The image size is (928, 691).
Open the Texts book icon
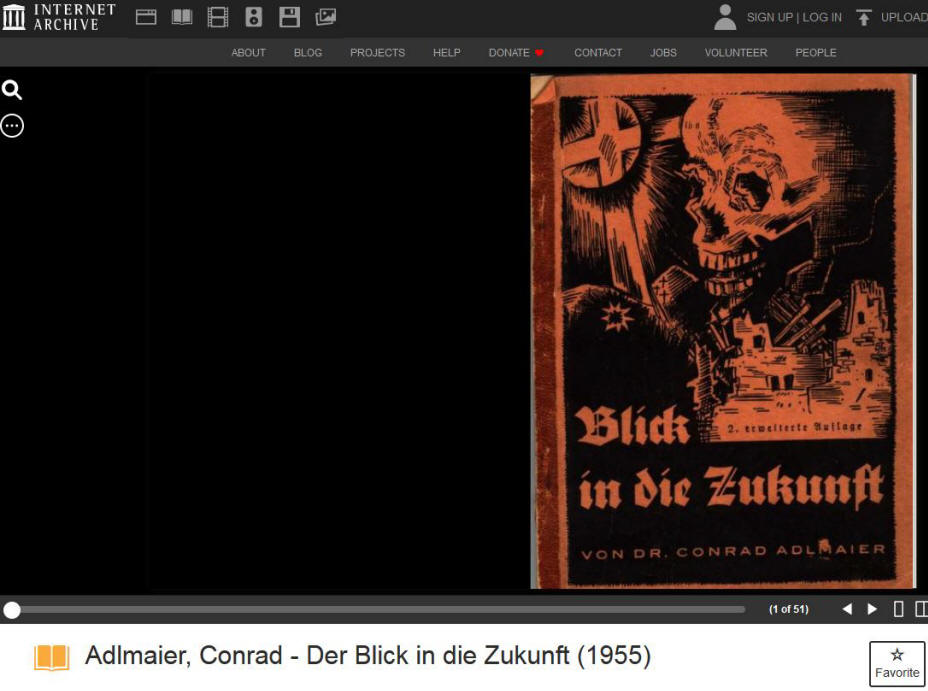click(182, 17)
